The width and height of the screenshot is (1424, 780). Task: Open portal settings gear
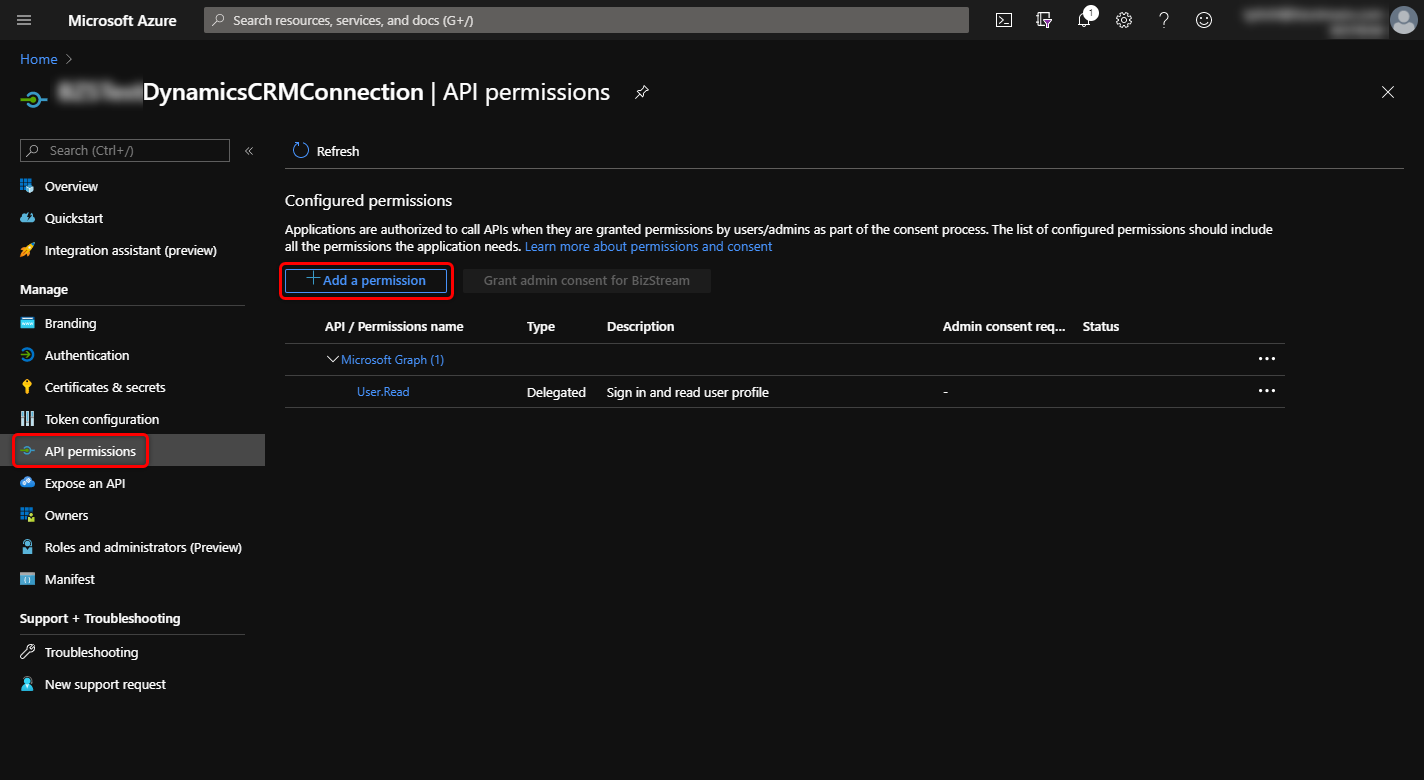1124,20
